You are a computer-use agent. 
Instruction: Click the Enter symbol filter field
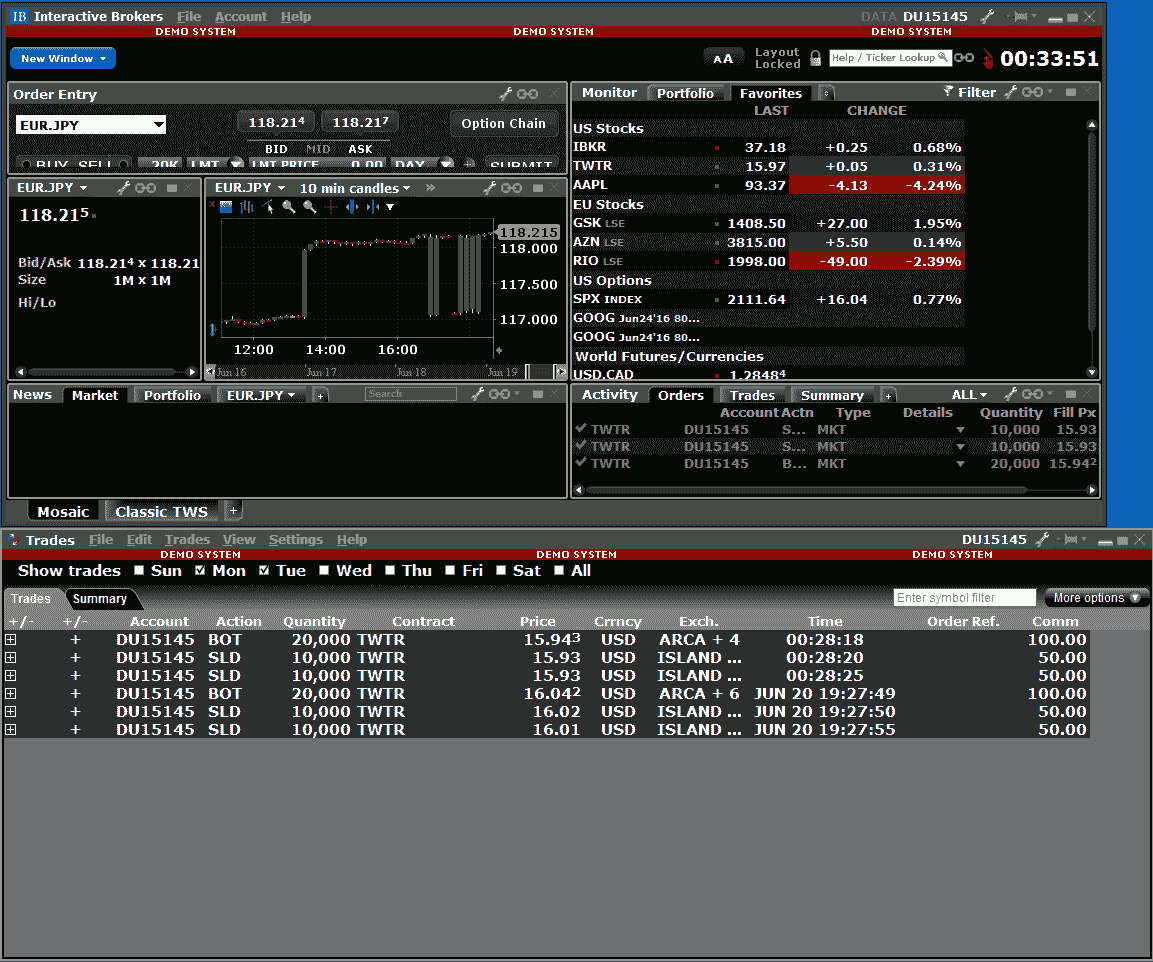(x=964, y=598)
